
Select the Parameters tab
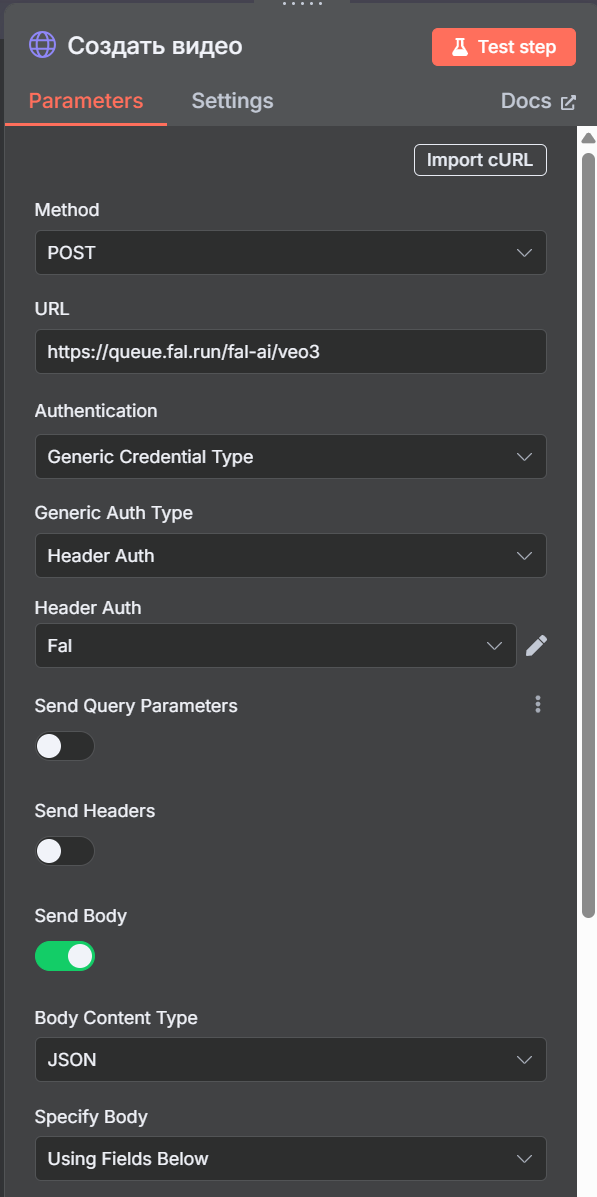pos(86,101)
